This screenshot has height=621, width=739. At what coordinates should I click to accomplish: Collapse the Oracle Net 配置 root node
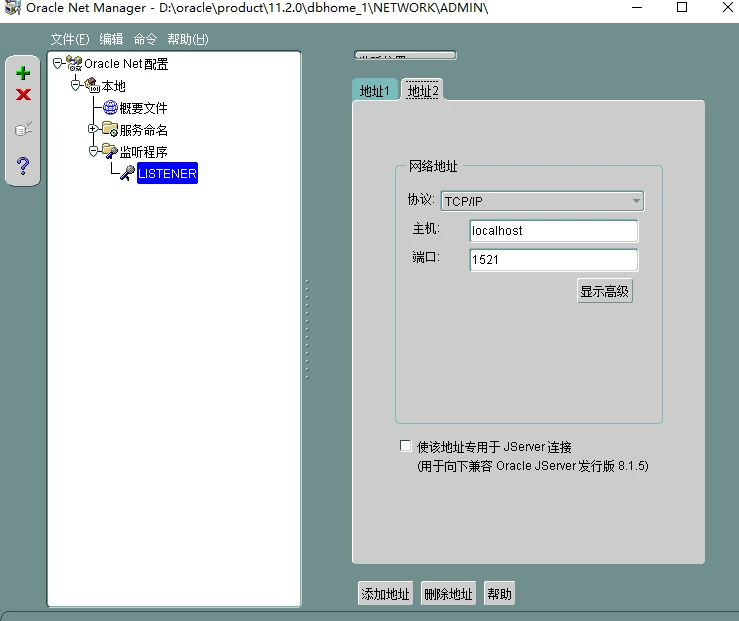[57, 63]
